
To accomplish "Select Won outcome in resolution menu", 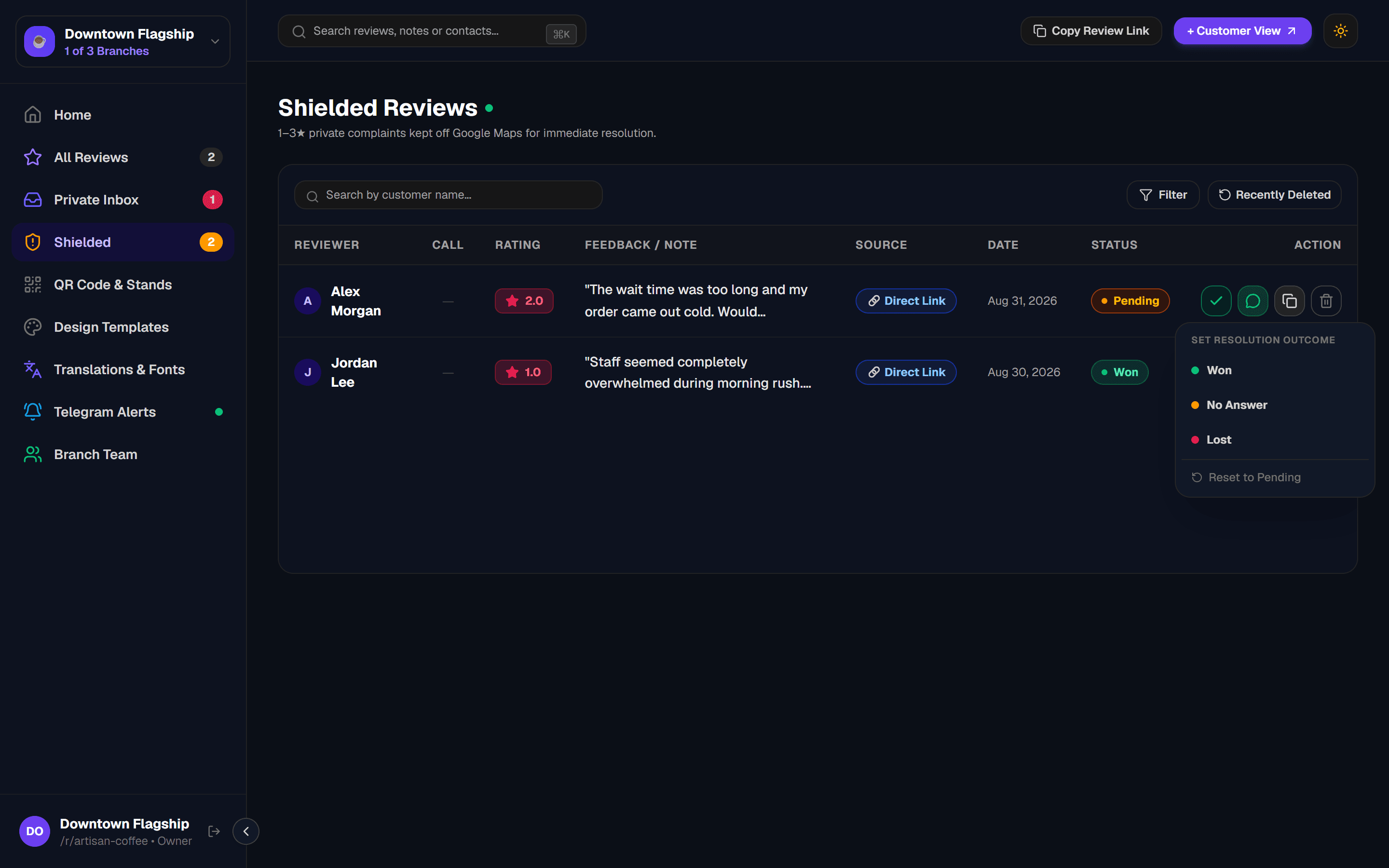I will coord(1275,371).
